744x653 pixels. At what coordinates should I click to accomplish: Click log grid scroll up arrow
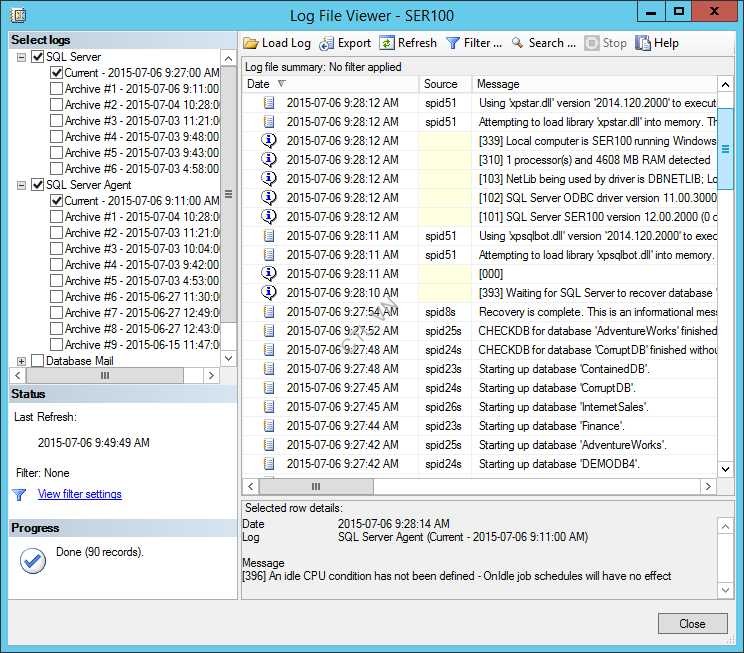725,85
